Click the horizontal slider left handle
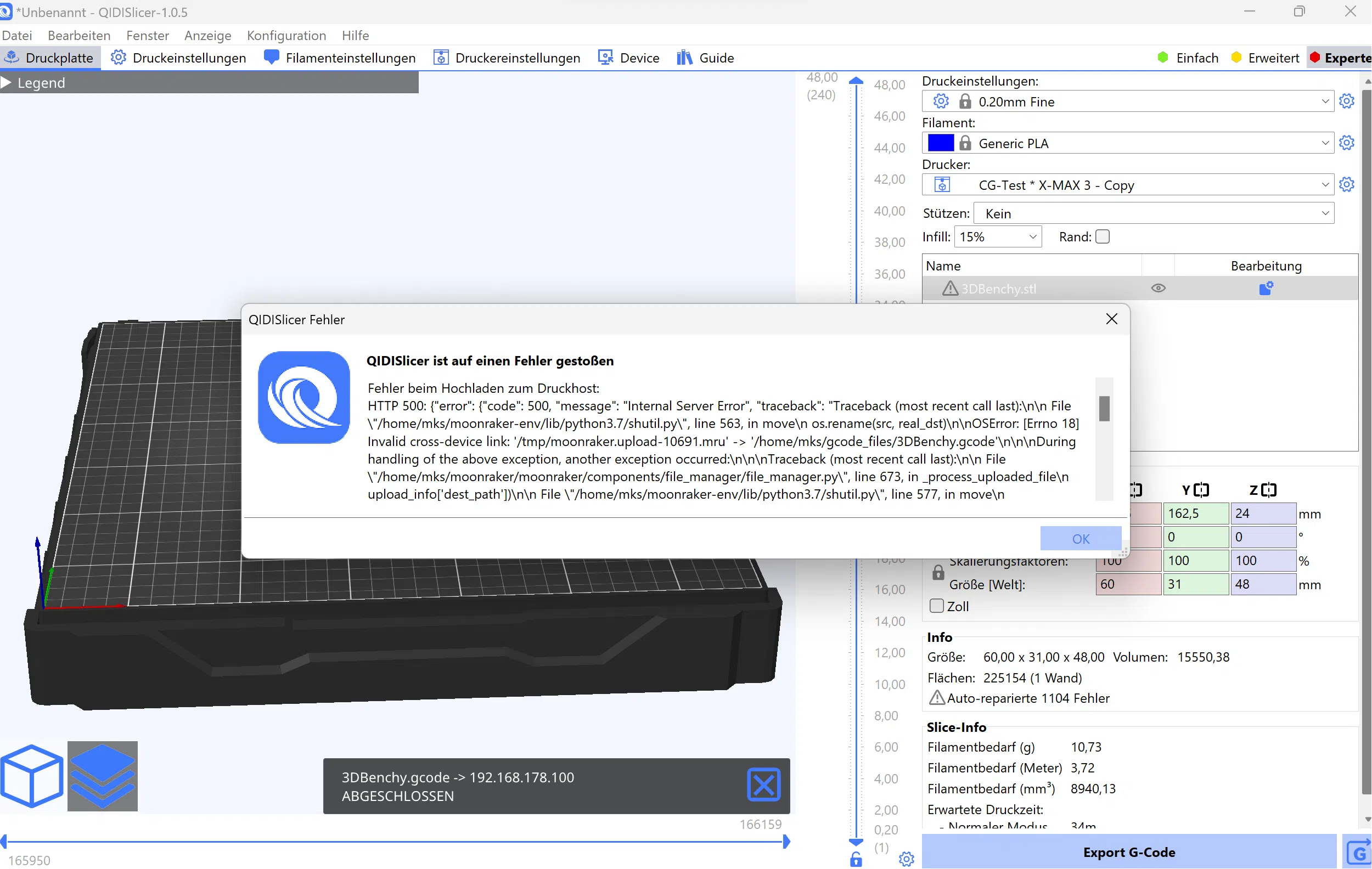This screenshot has height=869, width=1372. (4, 842)
